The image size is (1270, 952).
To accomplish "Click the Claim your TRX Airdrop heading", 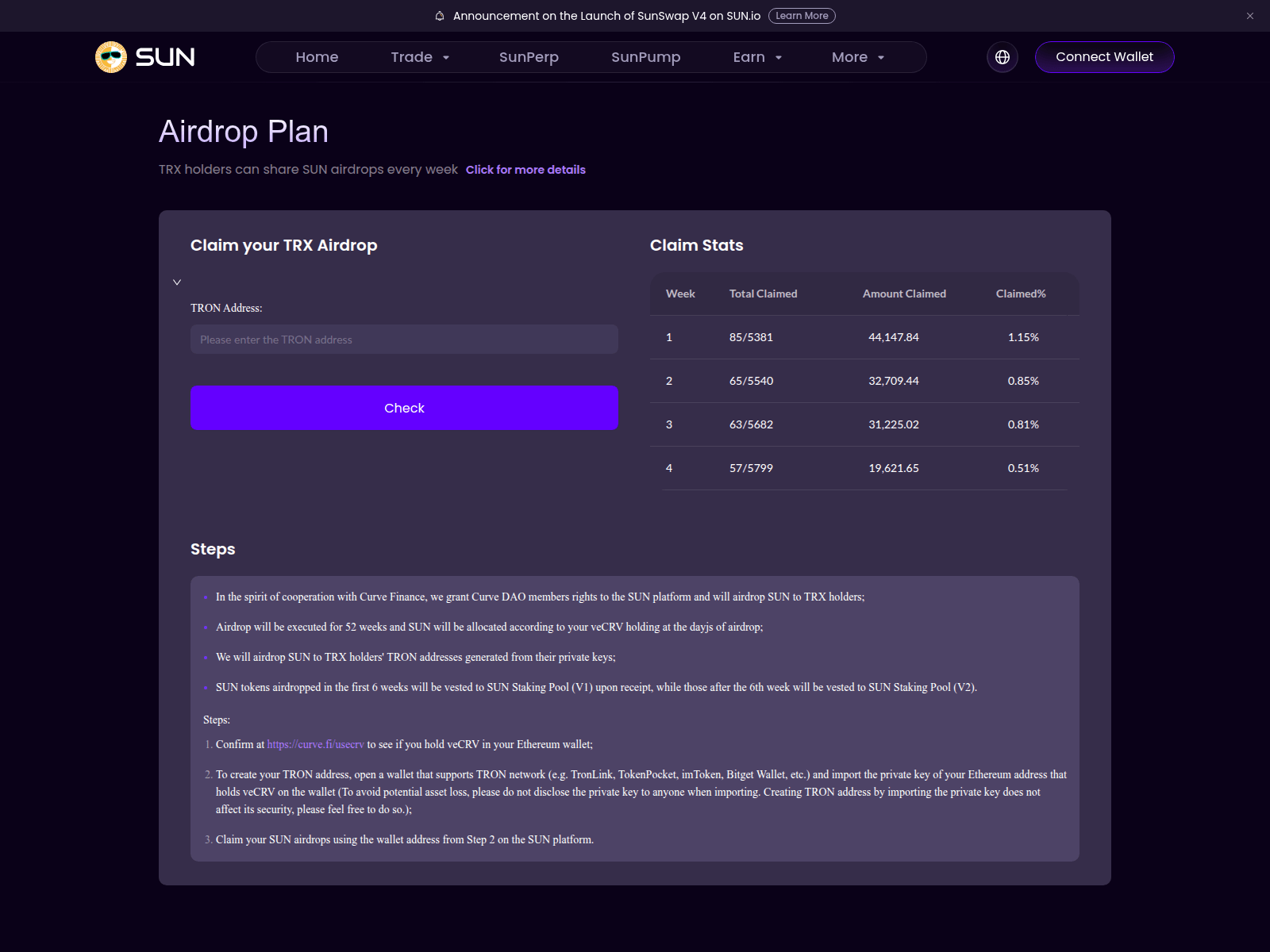I will point(284,245).
